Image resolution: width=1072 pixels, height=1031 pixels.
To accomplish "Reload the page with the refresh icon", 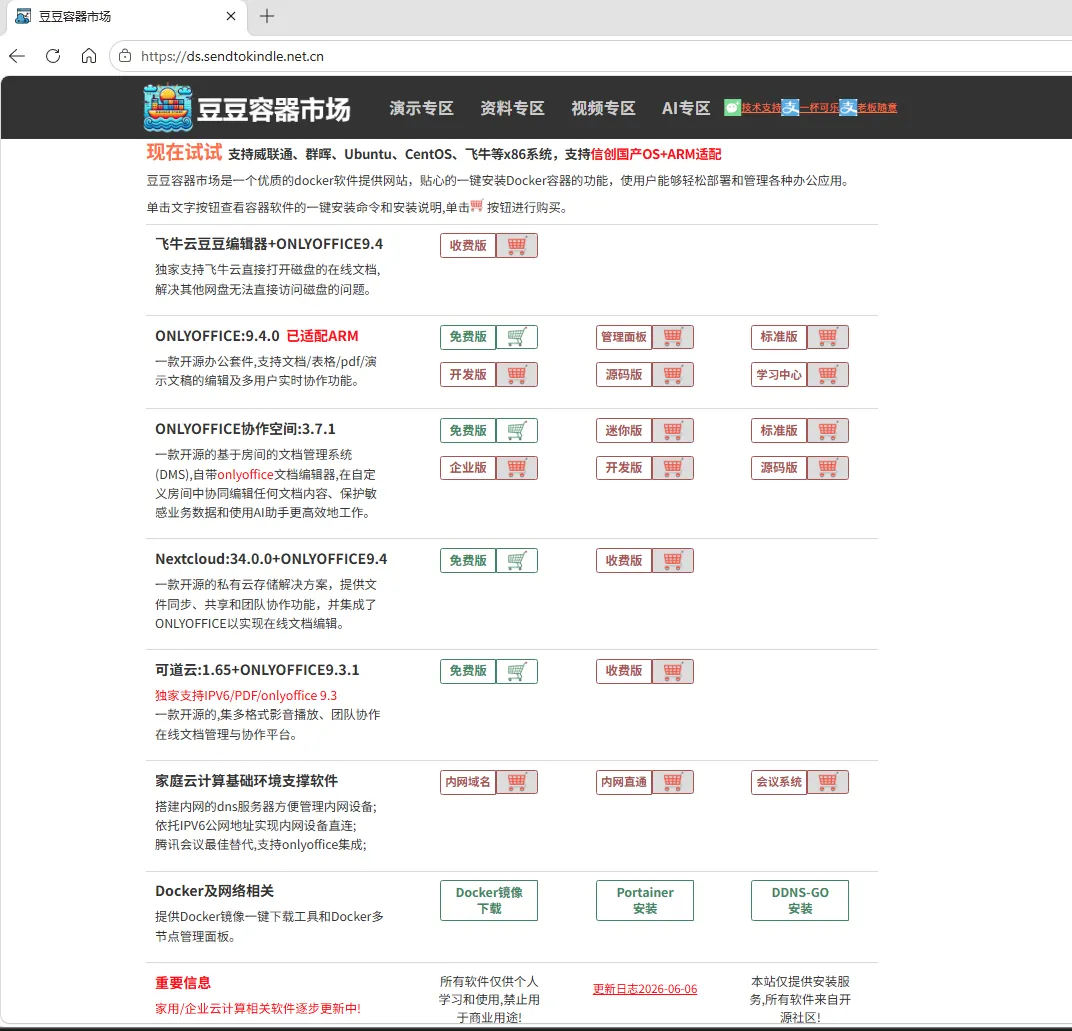I will click(53, 56).
